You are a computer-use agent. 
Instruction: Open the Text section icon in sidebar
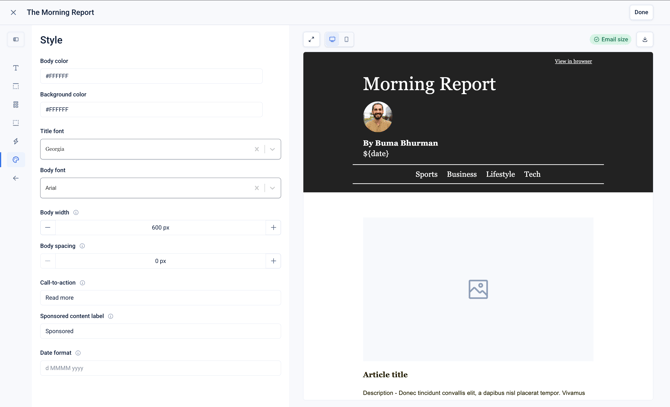(16, 68)
